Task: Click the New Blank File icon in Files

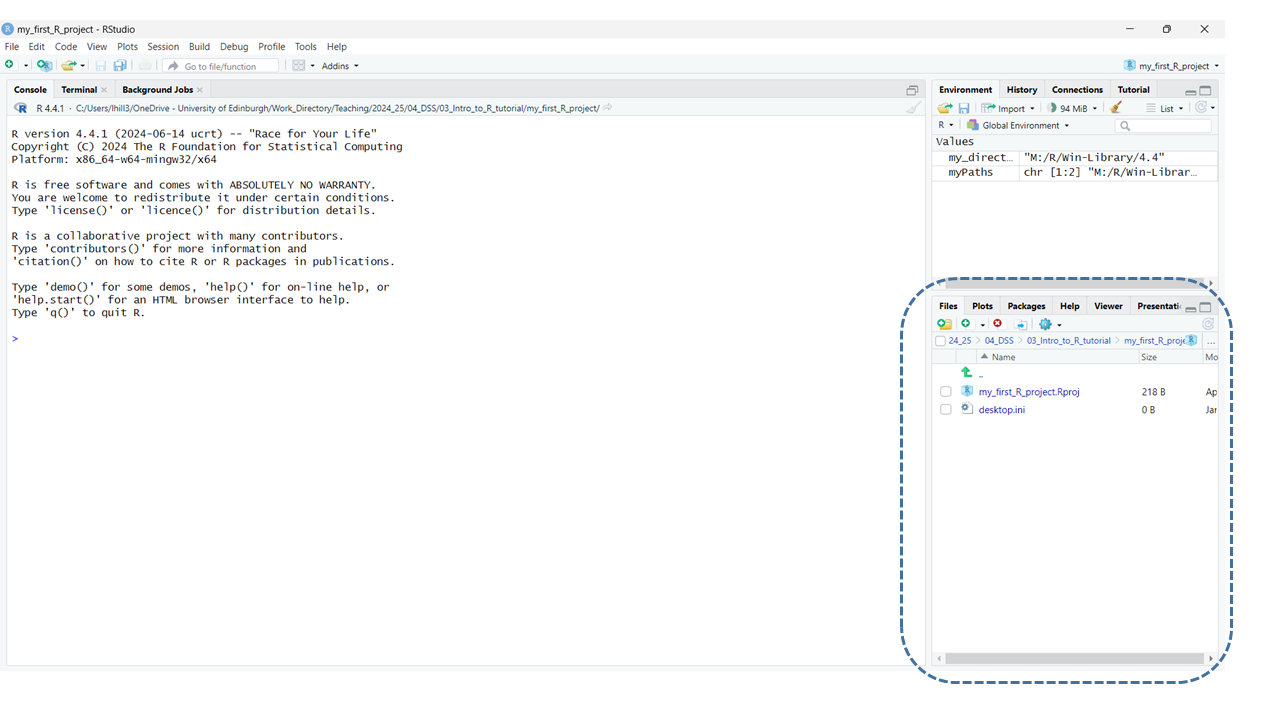Action: [x=966, y=324]
